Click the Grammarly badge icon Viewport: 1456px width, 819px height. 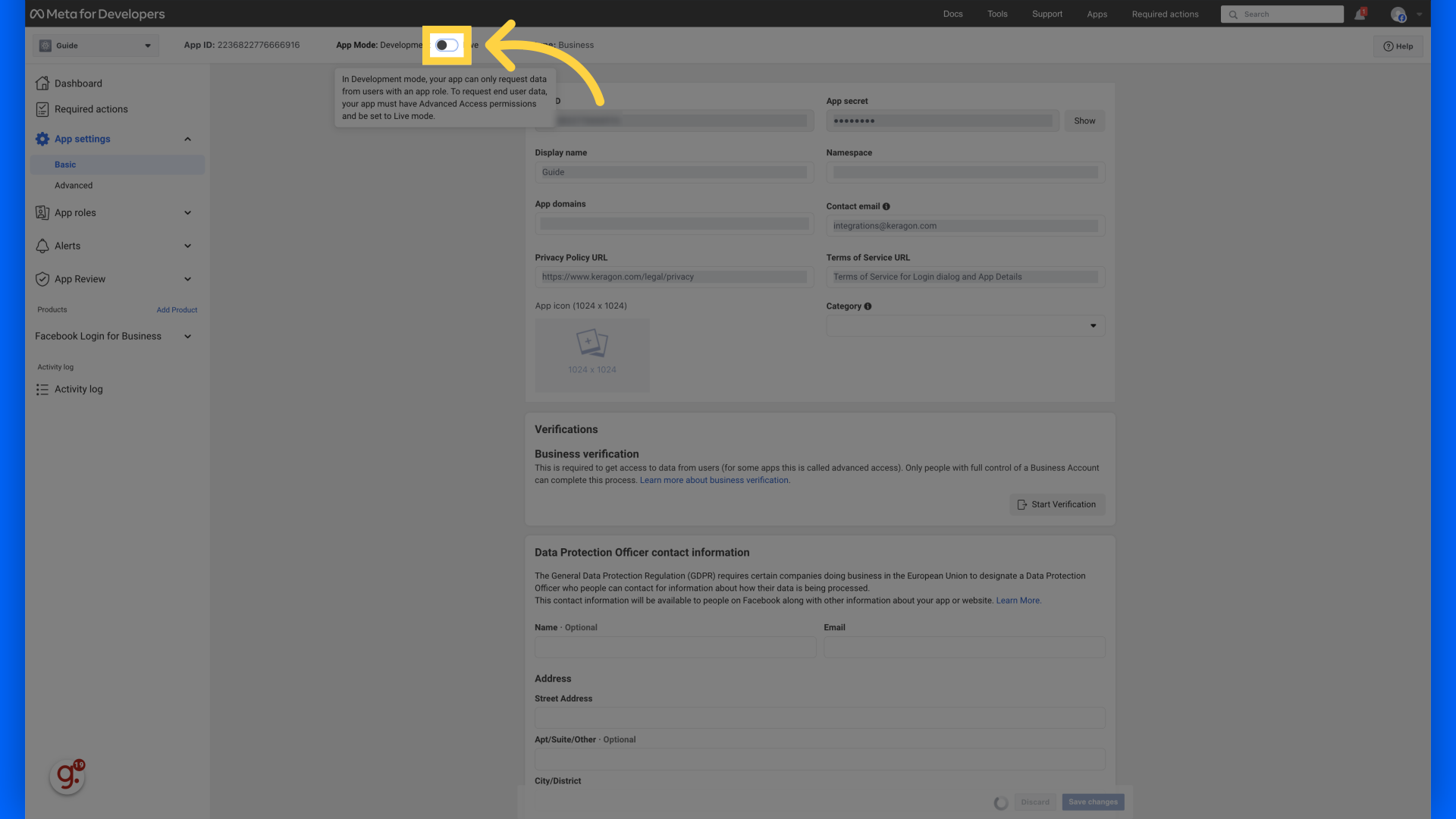(x=67, y=777)
